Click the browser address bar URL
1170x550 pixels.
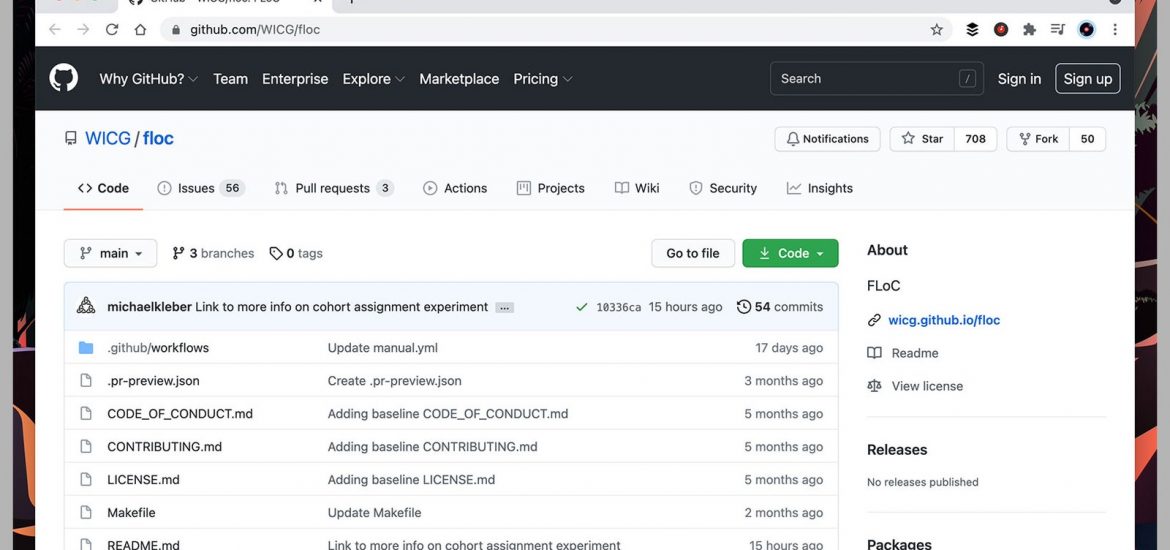pos(255,30)
